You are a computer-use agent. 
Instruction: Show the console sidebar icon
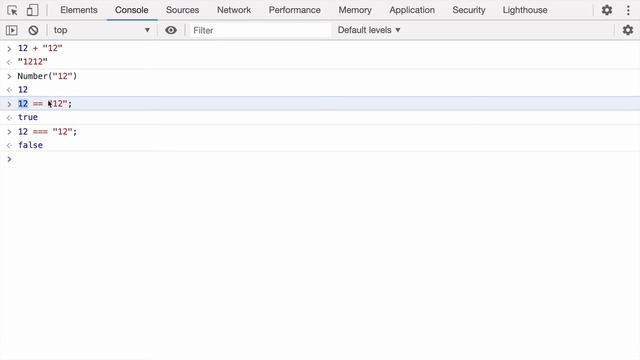coord(12,30)
